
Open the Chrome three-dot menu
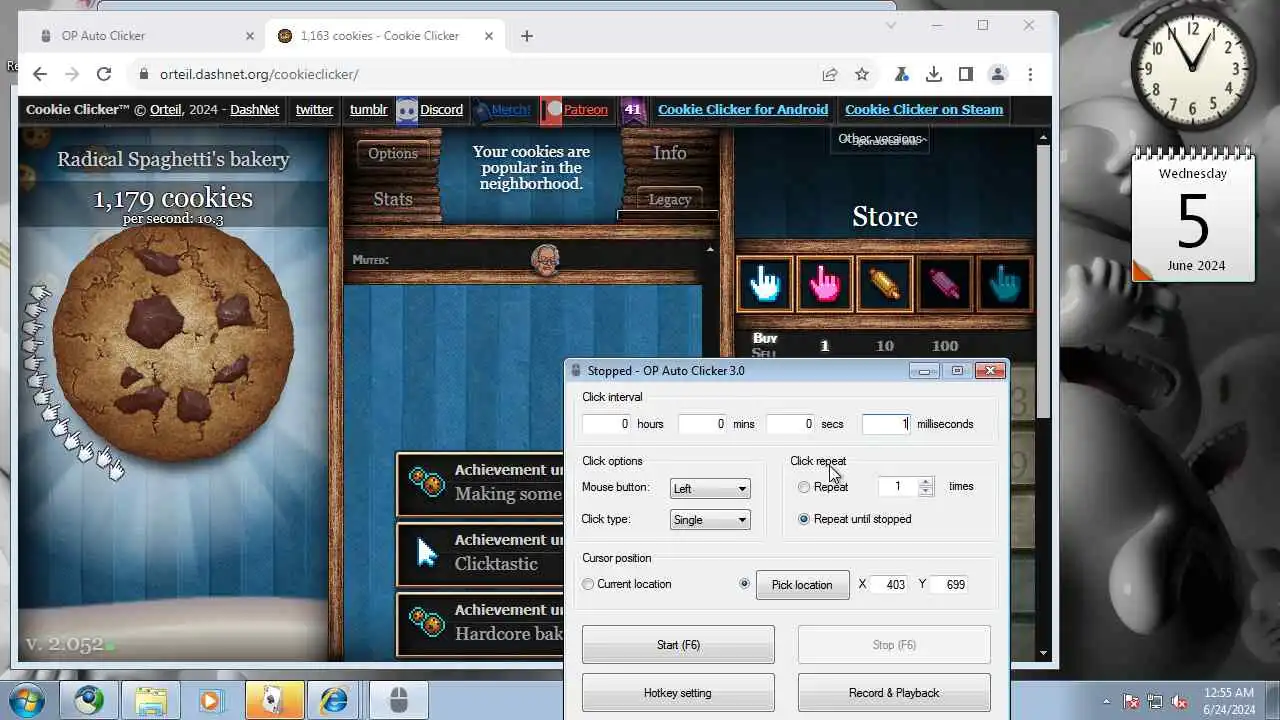[1030, 74]
